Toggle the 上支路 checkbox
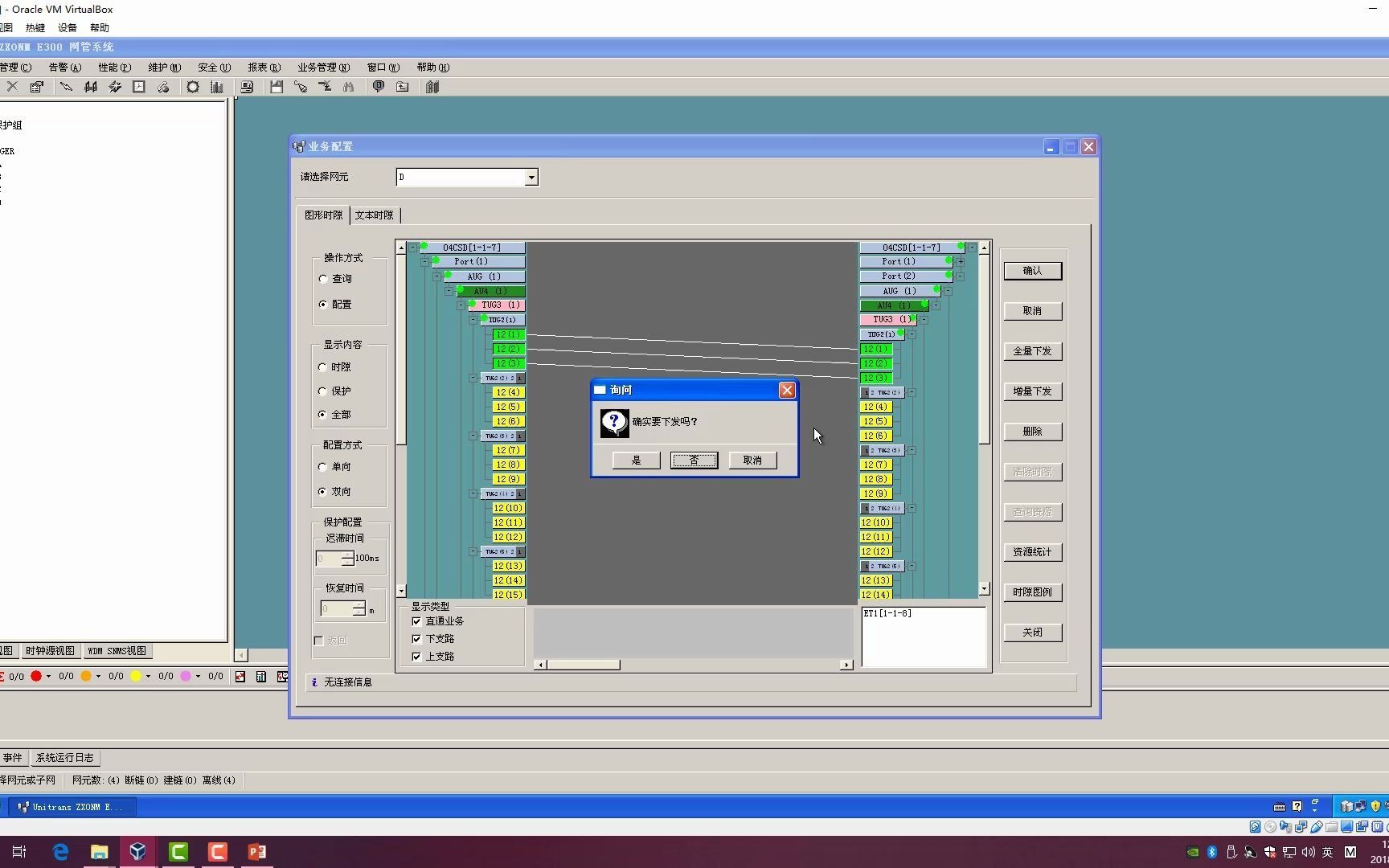The height and width of the screenshot is (868, 1389). pos(416,657)
